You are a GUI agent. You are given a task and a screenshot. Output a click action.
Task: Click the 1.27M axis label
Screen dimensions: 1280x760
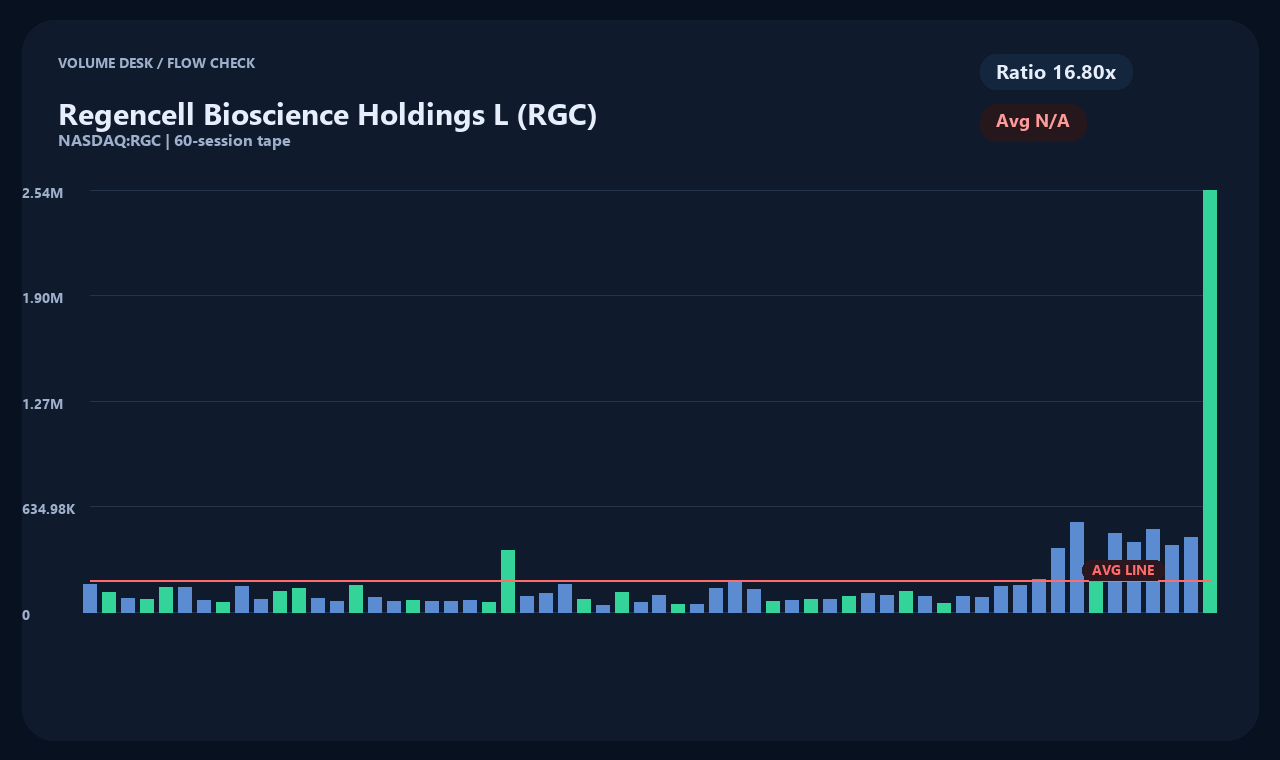click(x=43, y=404)
